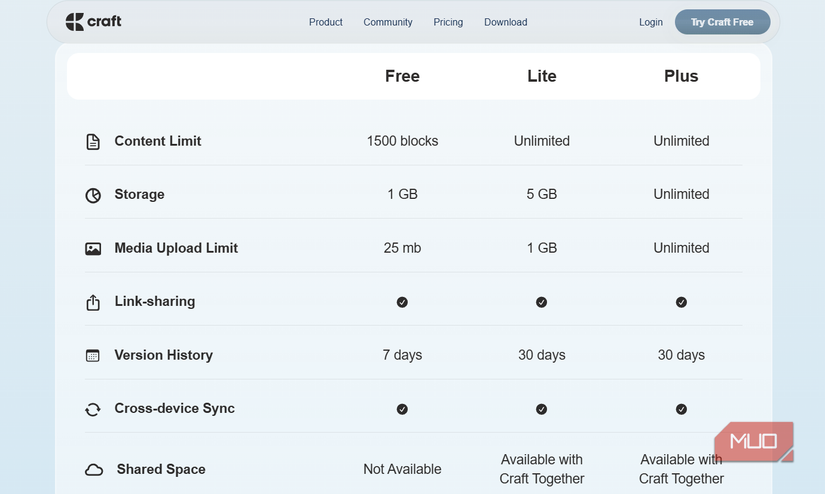Click the Storage pie chart icon
825x494 pixels.
tap(93, 195)
